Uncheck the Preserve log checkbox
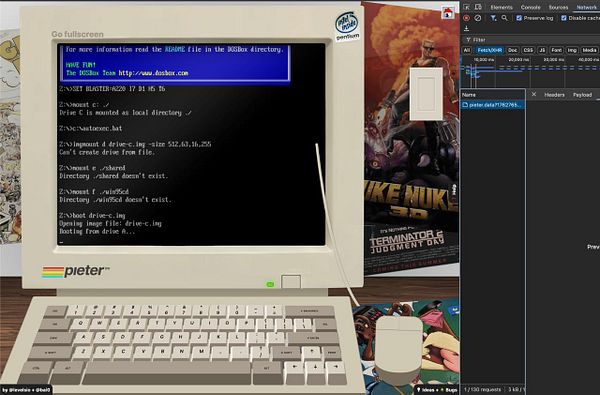600x395 pixels. [519, 18]
